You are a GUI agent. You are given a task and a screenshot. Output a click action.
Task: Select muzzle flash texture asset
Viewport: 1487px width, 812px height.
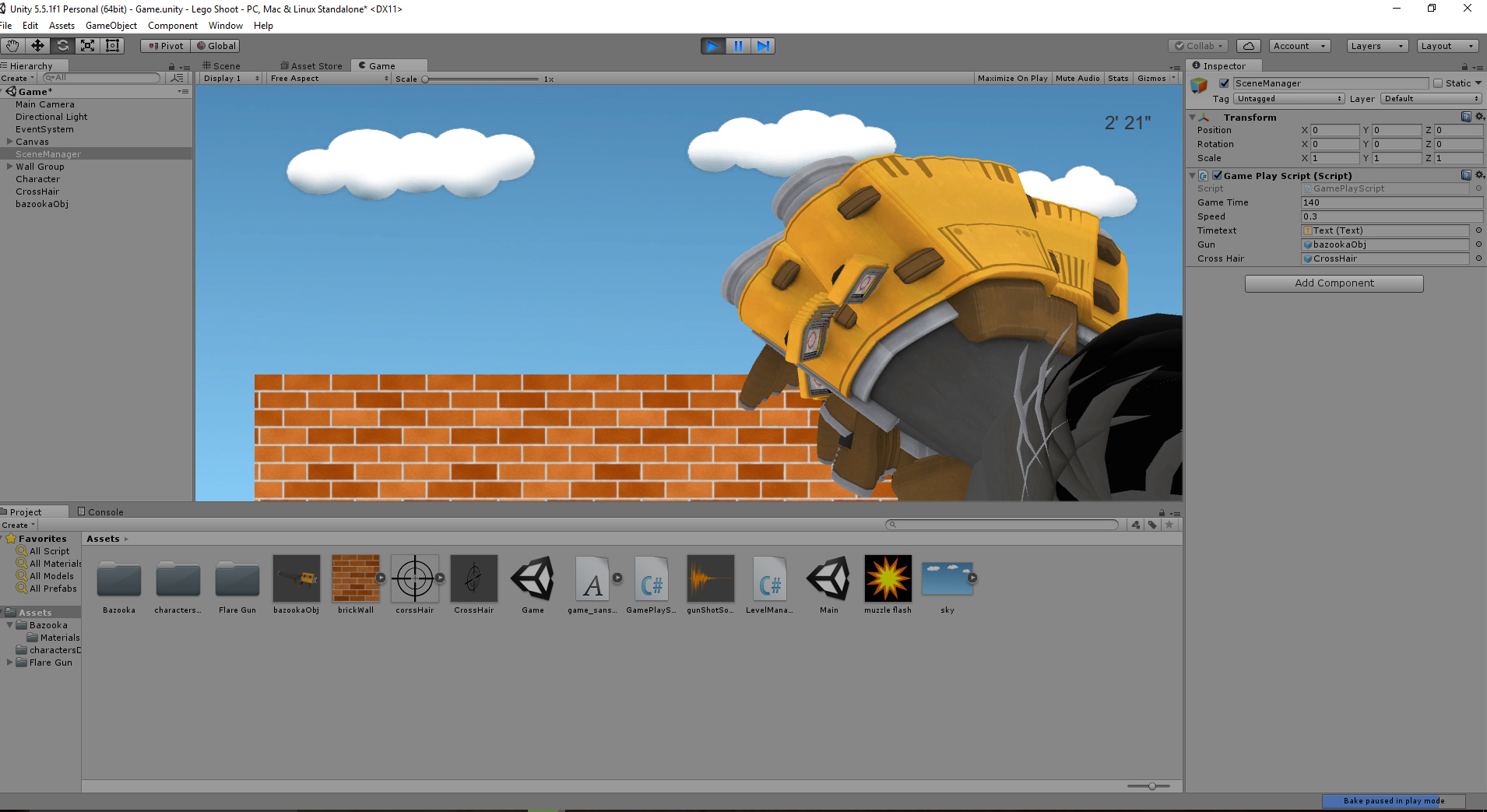pyautogui.click(x=888, y=584)
